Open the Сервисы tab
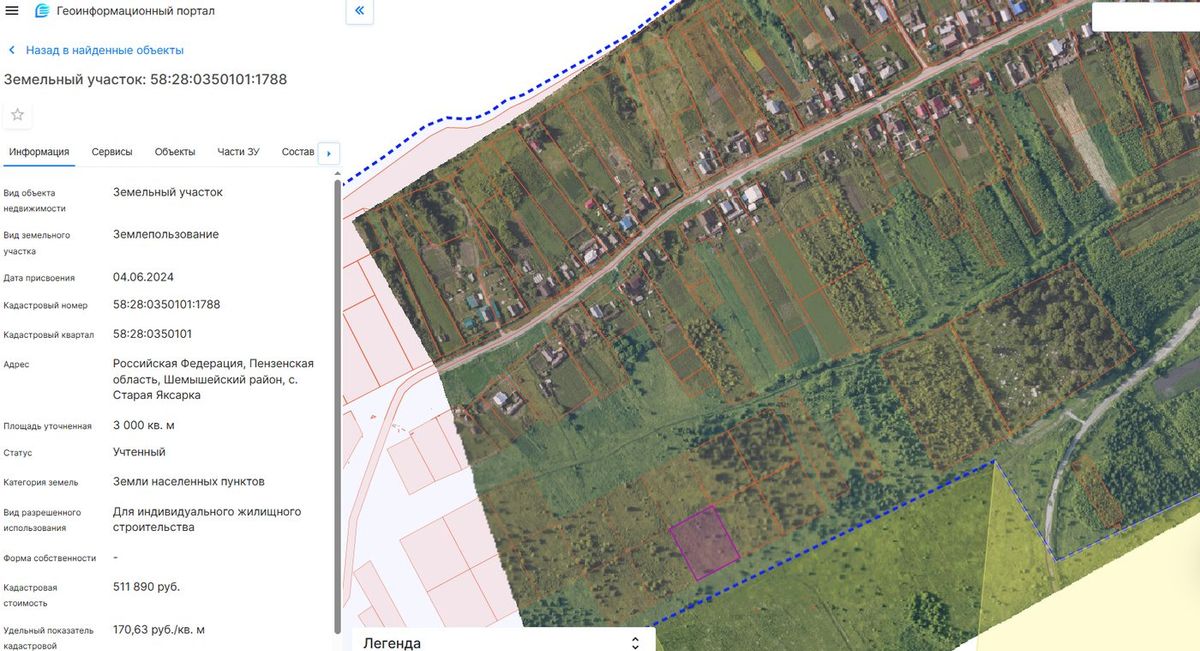Viewport: 1200px width, 651px height. (112, 152)
